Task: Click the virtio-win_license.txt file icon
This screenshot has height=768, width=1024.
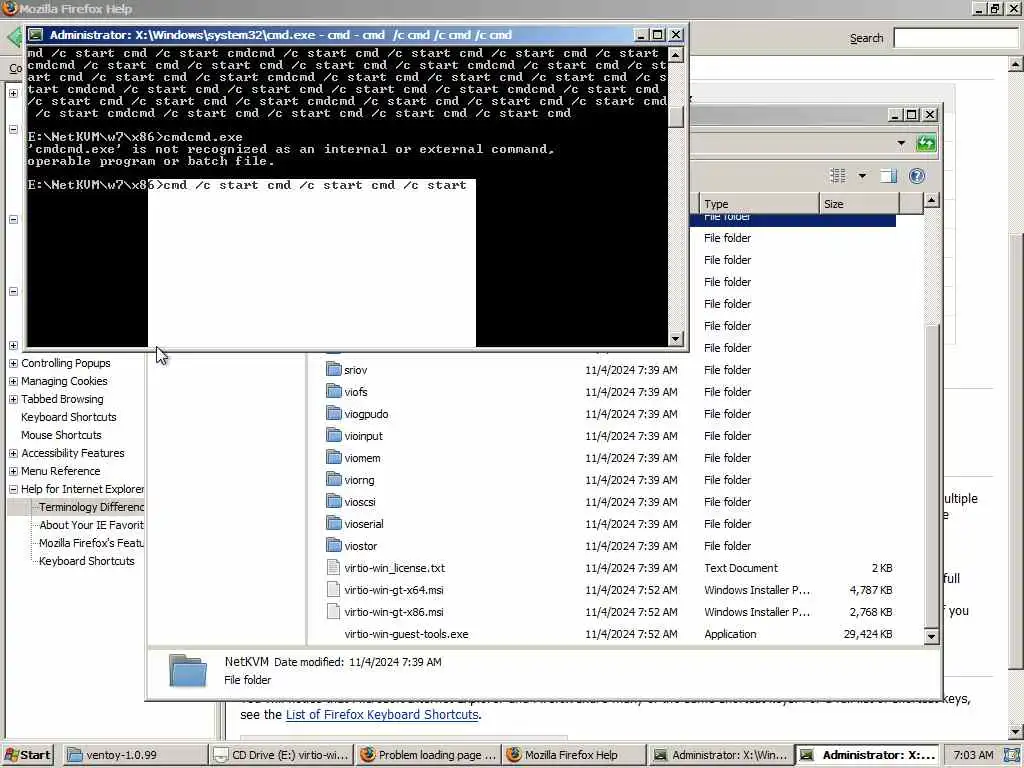Action: (x=334, y=568)
